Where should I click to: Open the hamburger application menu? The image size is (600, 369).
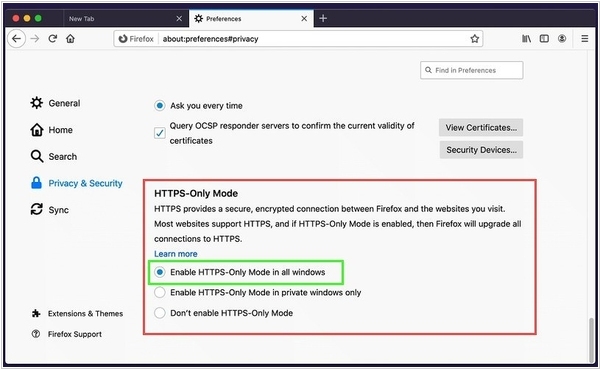click(x=584, y=39)
